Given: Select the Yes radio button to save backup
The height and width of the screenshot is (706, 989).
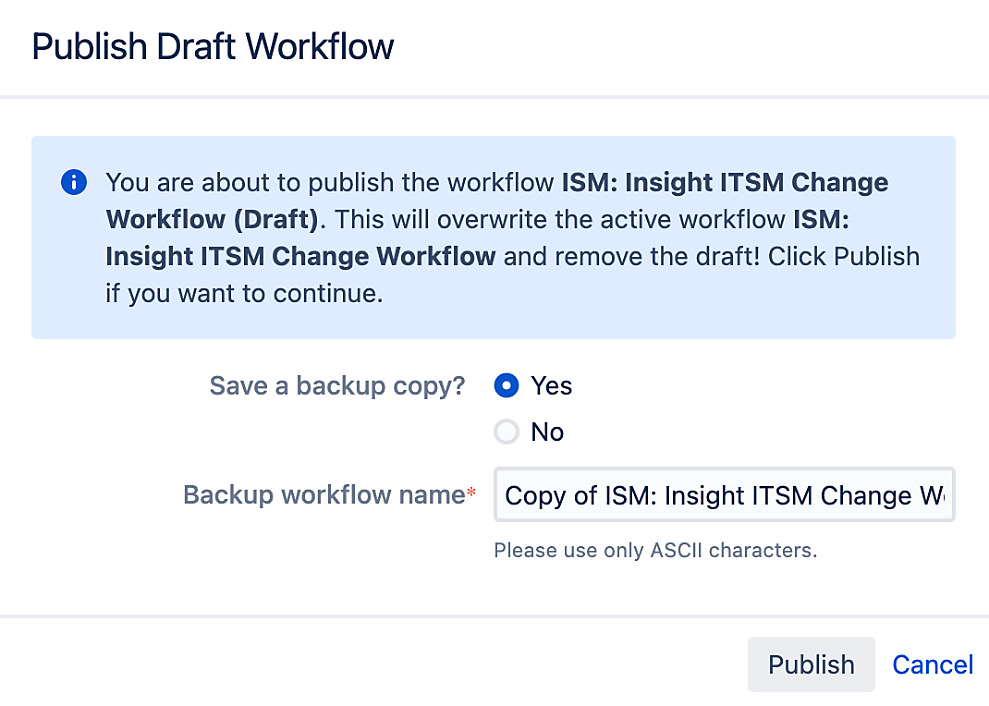Looking at the screenshot, I should 507,385.
